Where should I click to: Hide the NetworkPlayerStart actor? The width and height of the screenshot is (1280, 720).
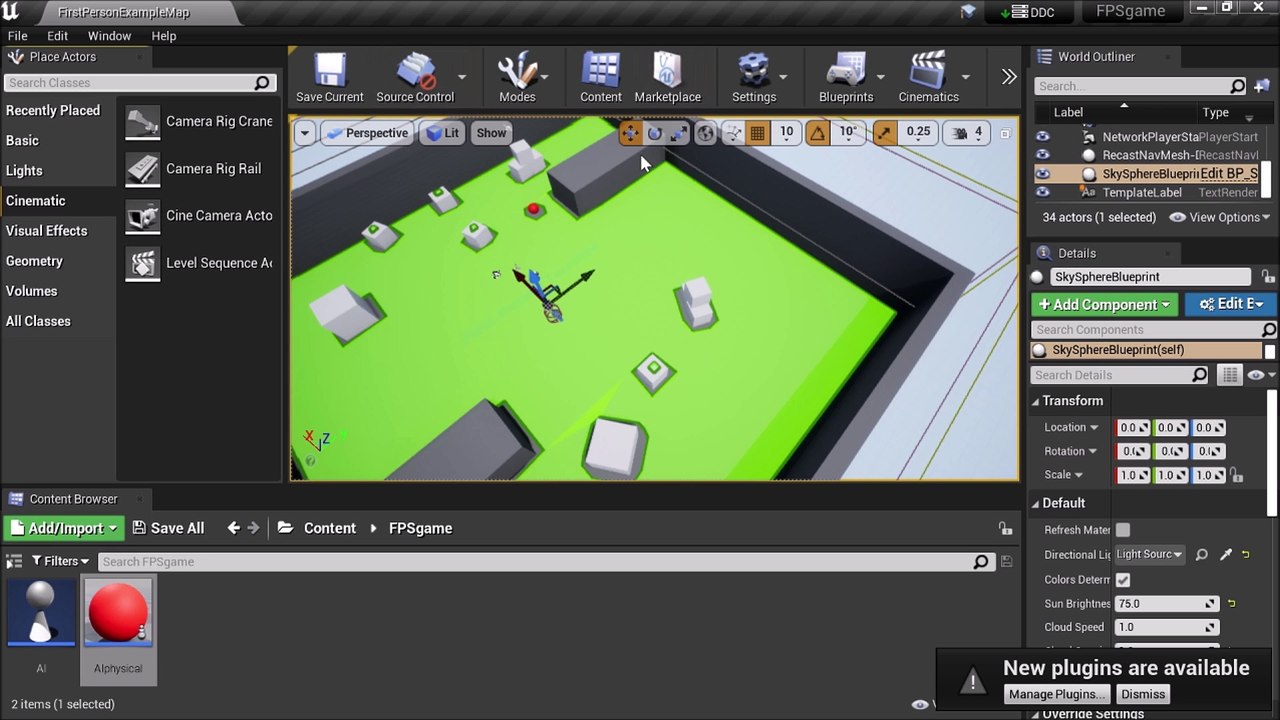pyautogui.click(x=1043, y=136)
